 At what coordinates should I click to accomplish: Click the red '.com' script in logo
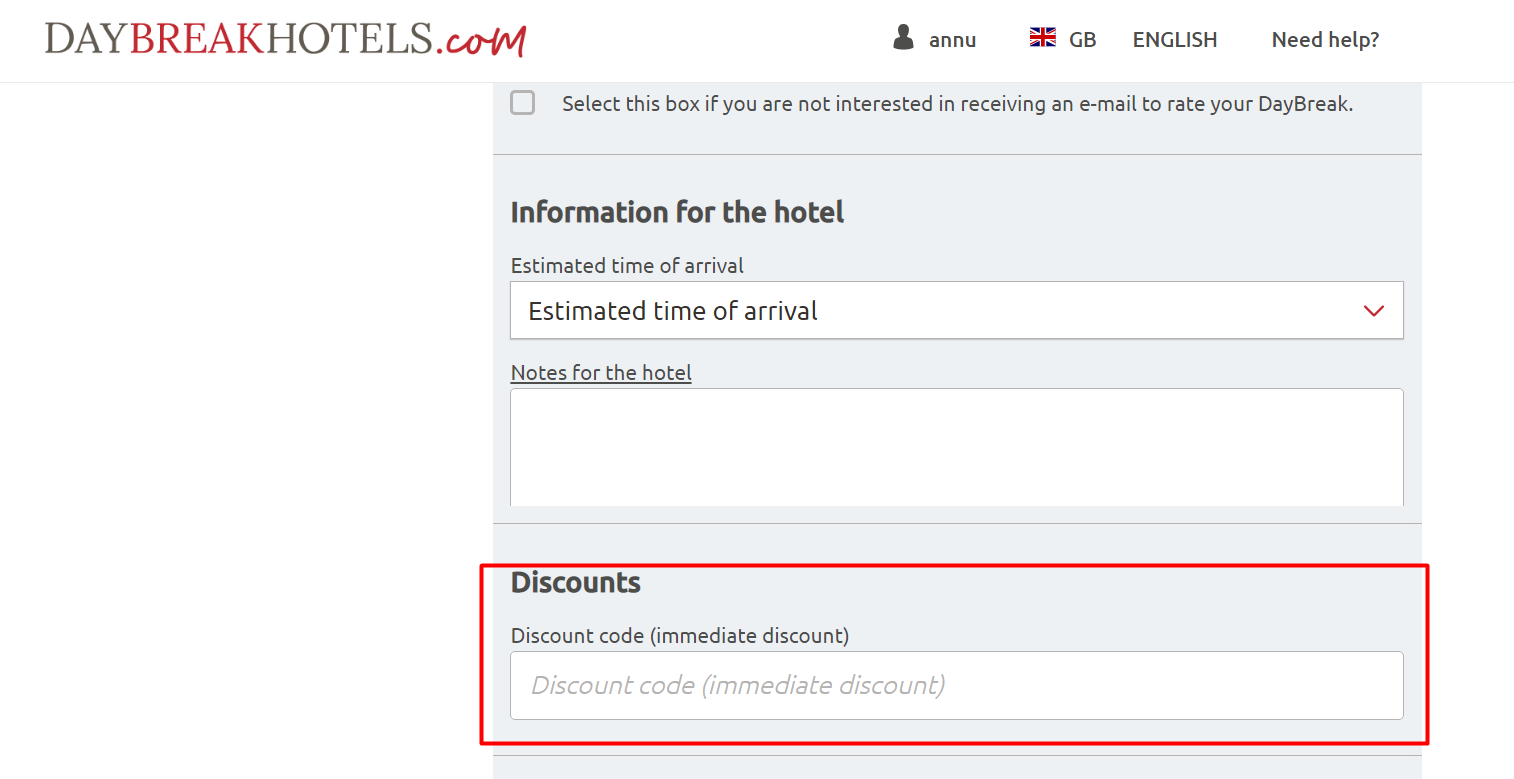click(x=482, y=40)
